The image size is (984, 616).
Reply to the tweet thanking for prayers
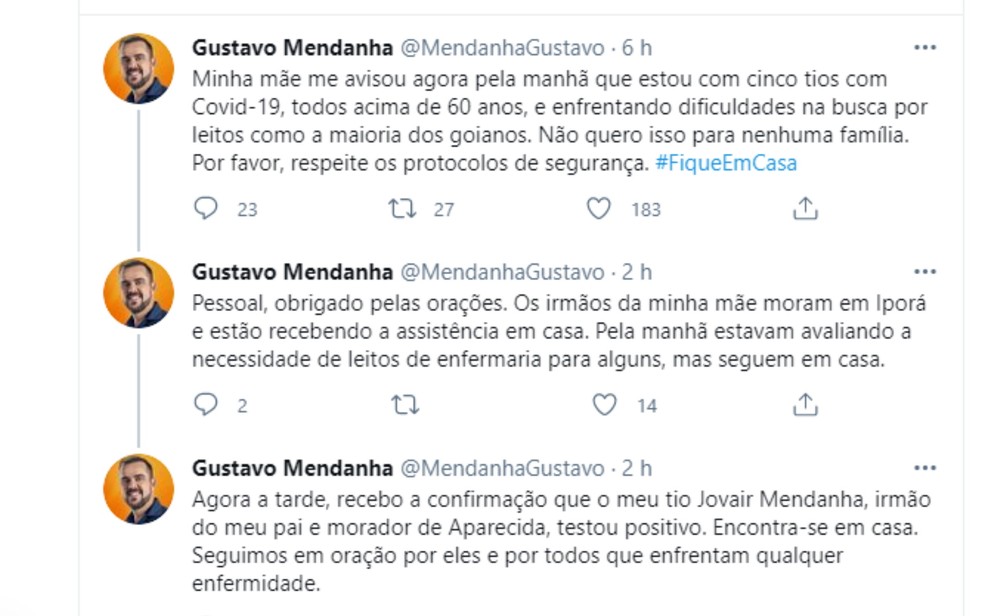click(206, 404)
